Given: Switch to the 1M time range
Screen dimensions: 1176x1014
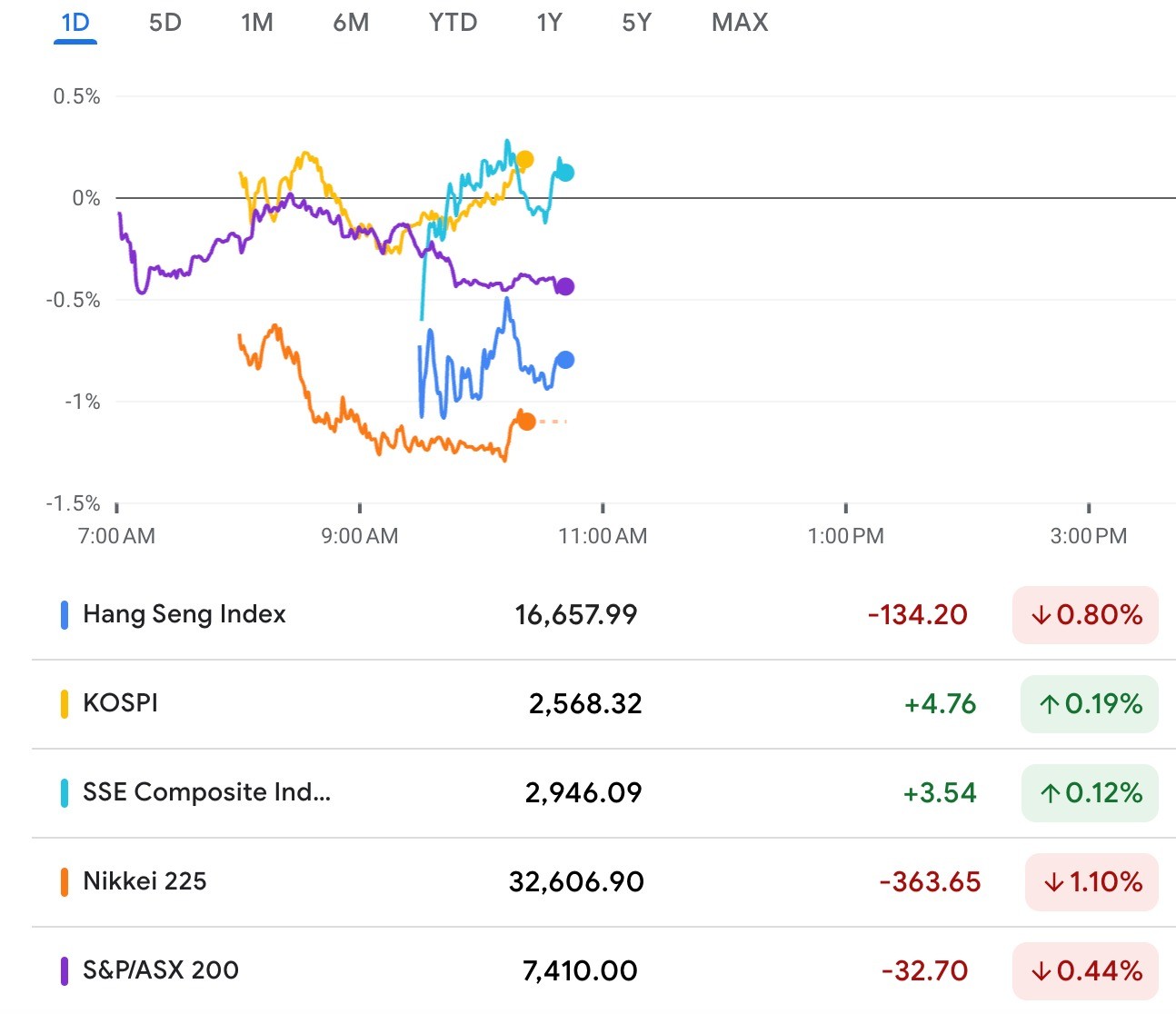Looking at the screenshot, I should (257, 22).
